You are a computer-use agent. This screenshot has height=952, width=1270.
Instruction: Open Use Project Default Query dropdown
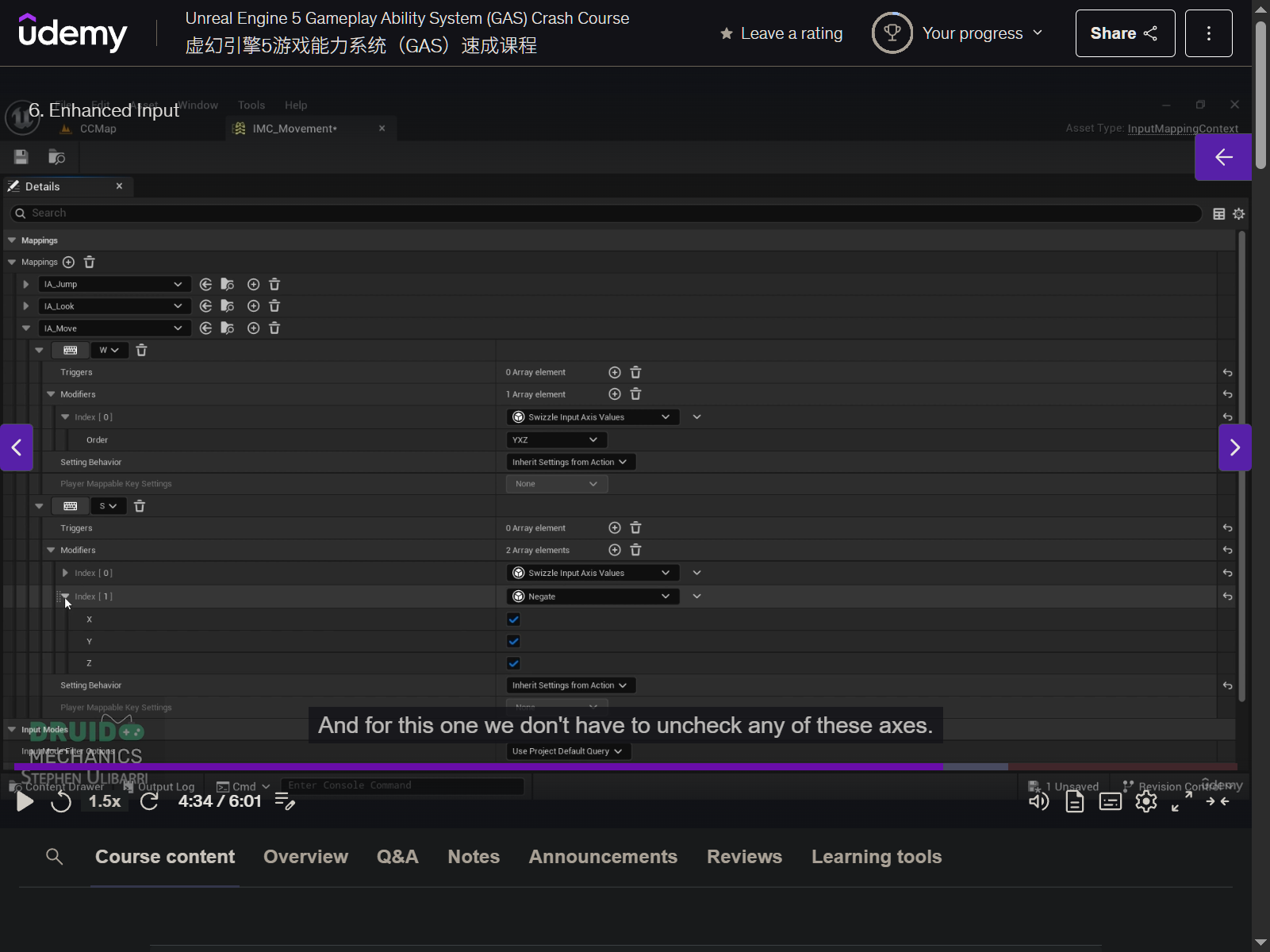point(569,751)
